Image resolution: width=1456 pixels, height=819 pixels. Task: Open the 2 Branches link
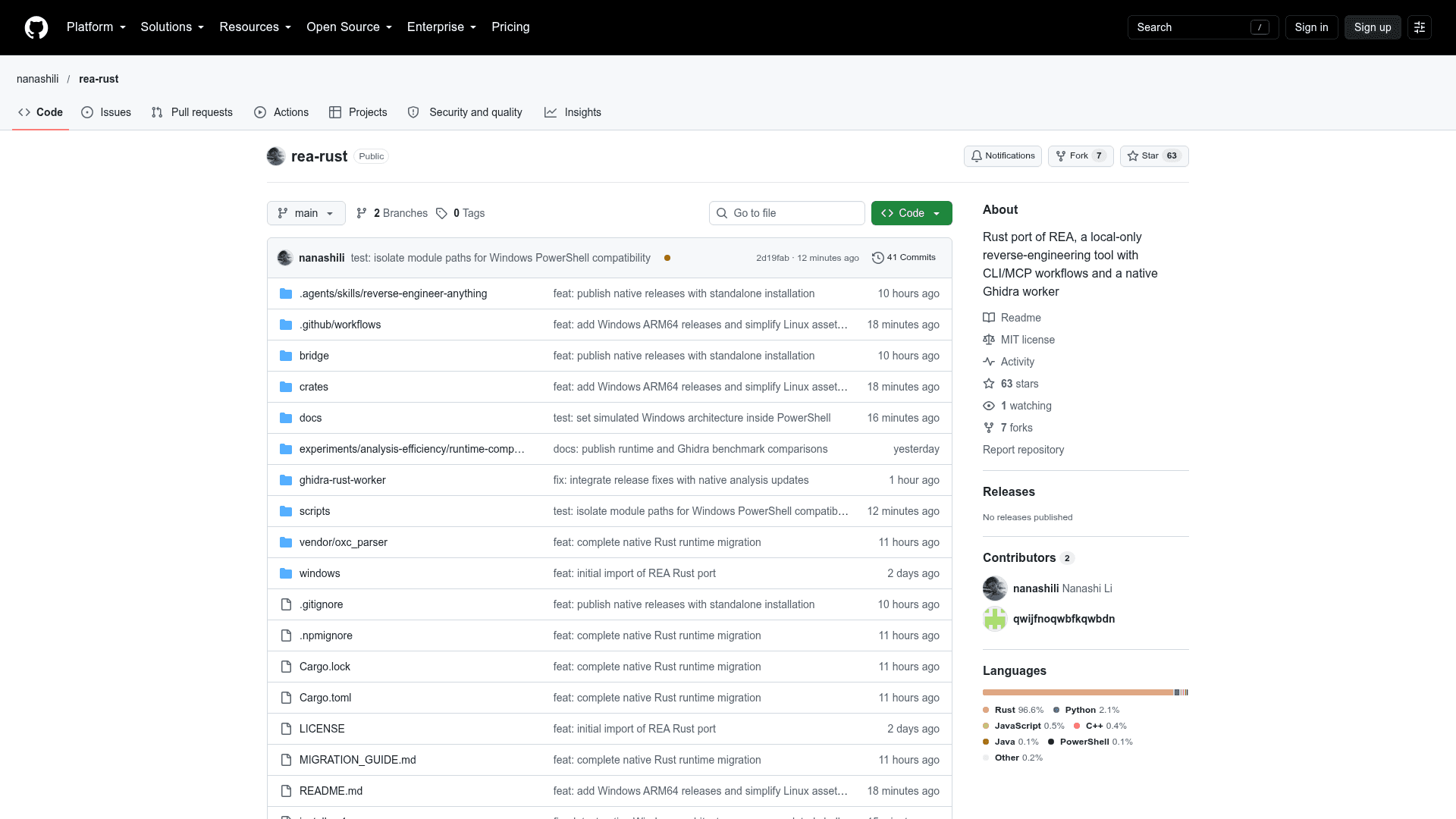(x=393, y=213)
